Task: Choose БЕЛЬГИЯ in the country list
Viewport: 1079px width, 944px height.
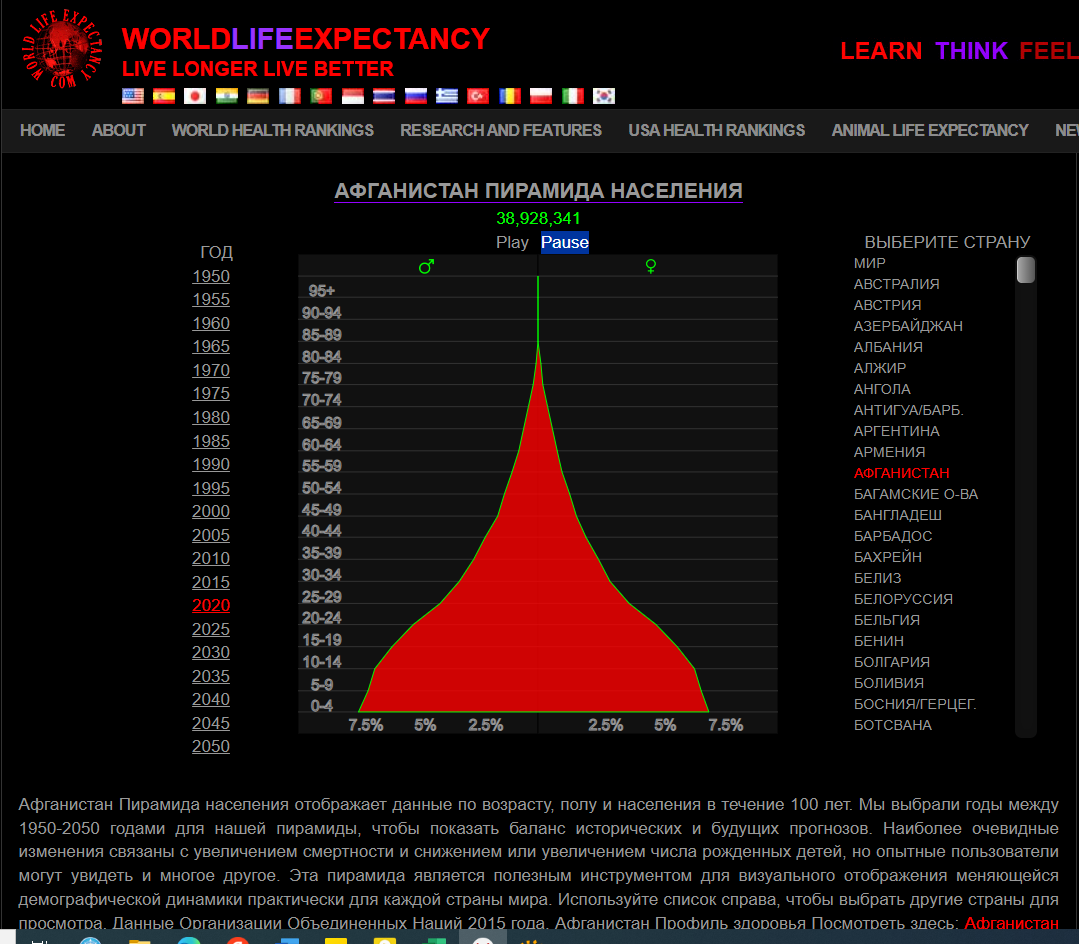Action: coord(886,620)
